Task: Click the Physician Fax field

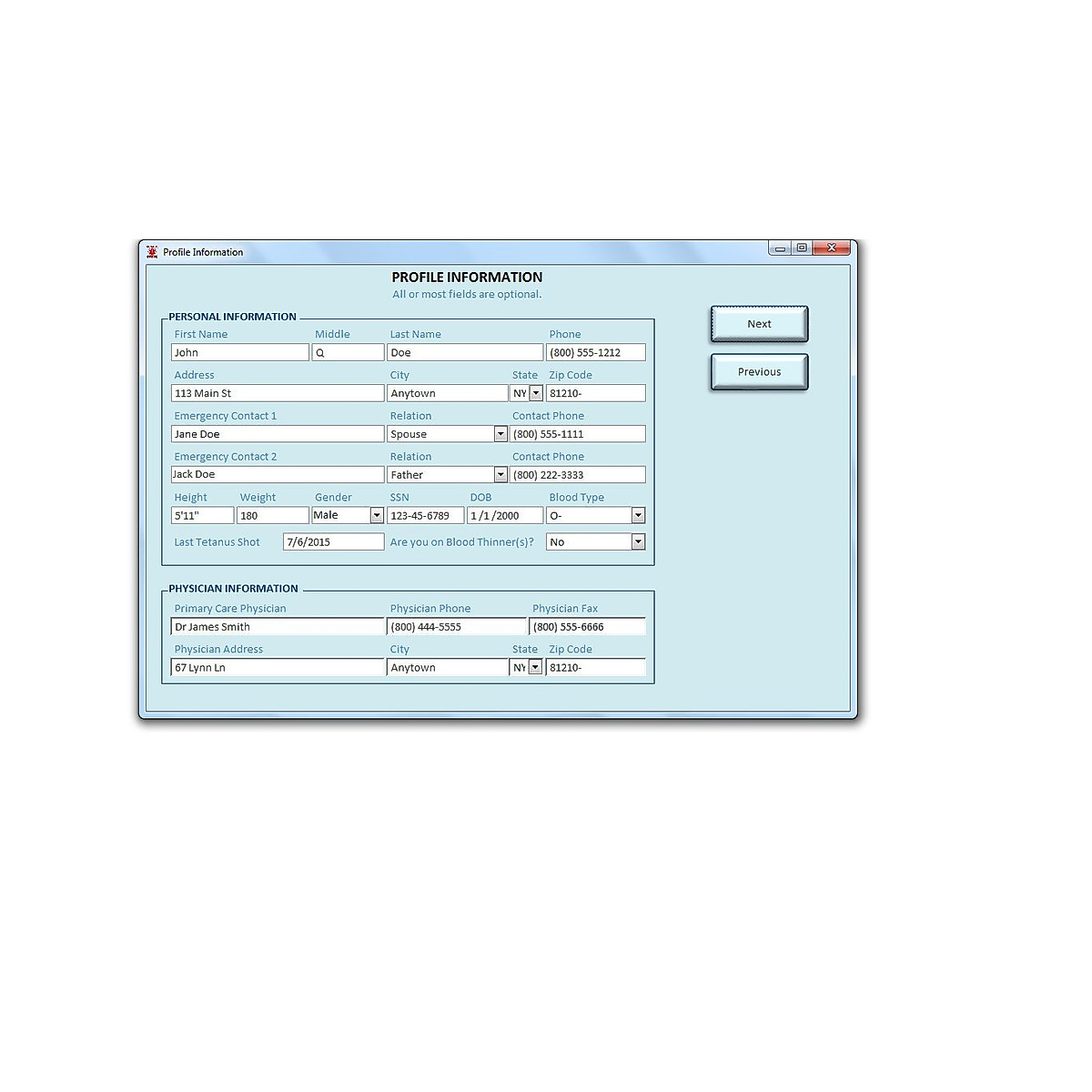Action: click(x=588, y=627)
